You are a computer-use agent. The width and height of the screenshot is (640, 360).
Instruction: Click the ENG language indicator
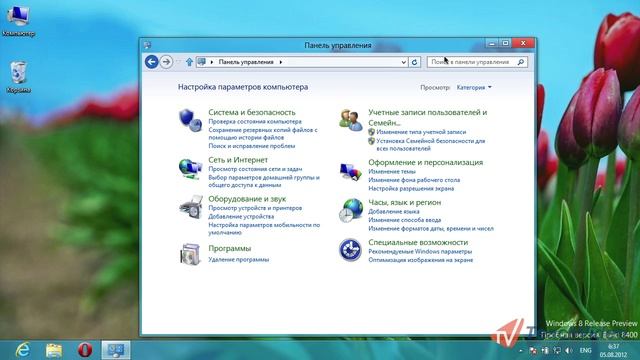pyautogui.click(x=585, y=350)
